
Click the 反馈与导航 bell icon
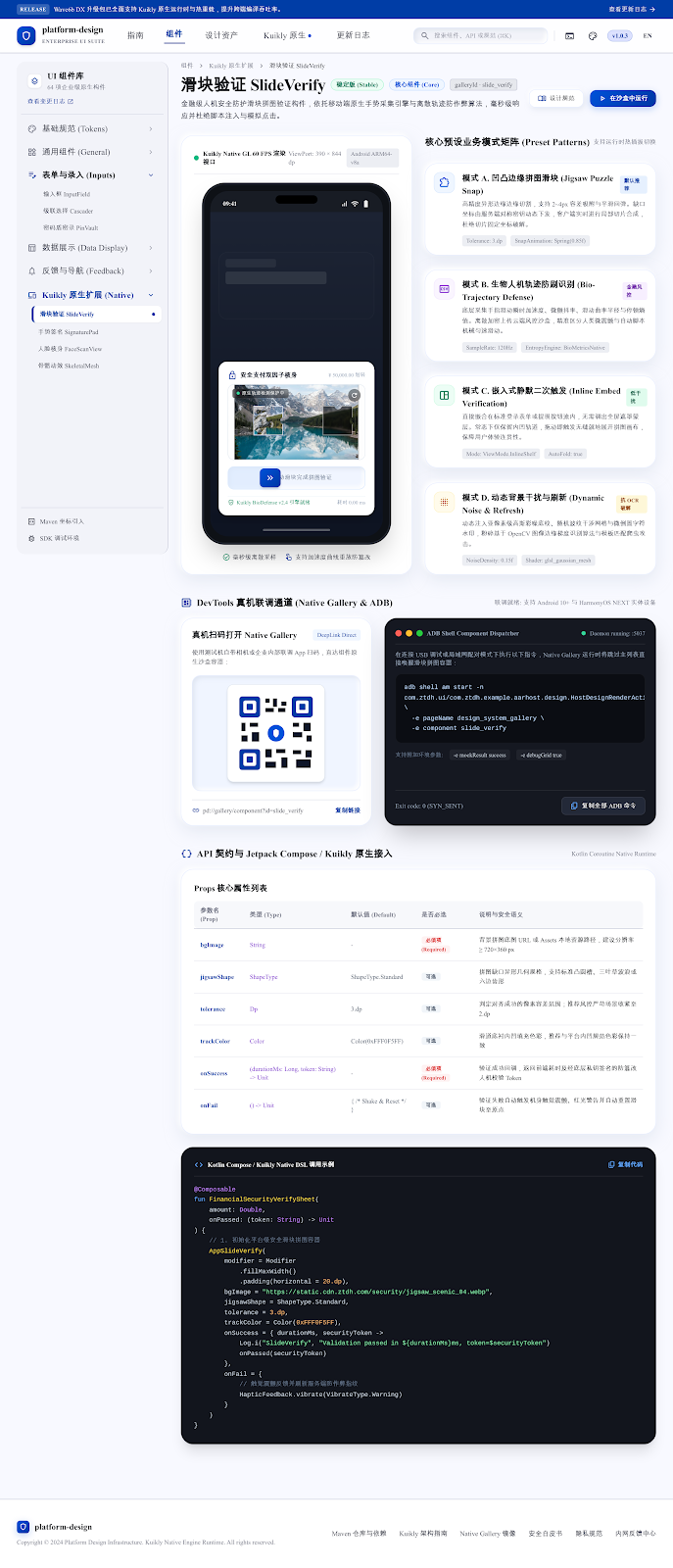(x=32, y=270)
